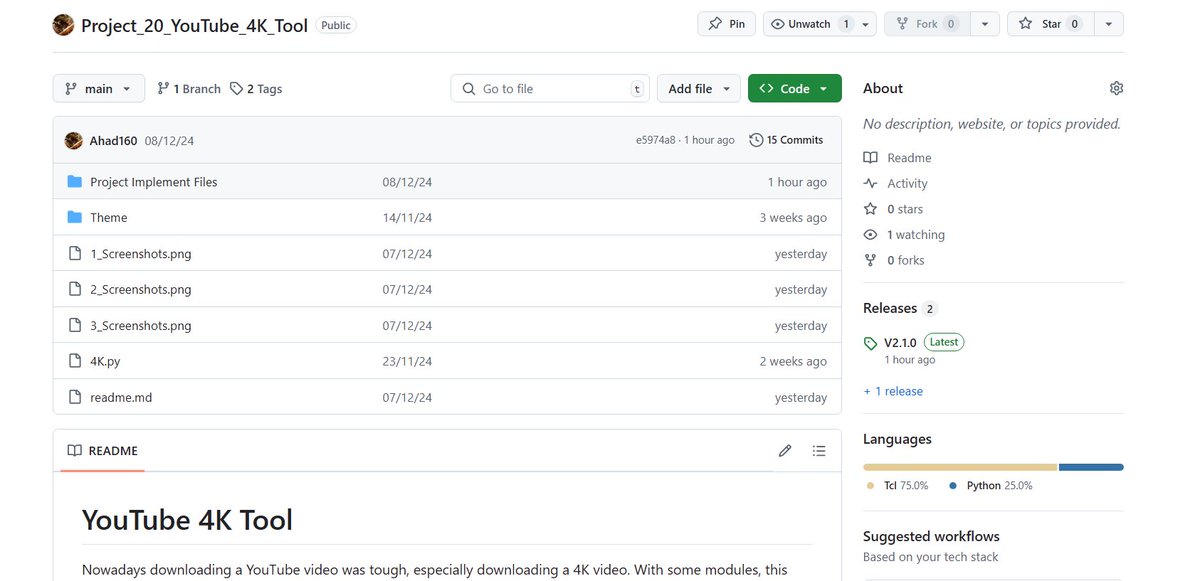View the 2 Tags link
1200x581 pixels.
point(256,89)
